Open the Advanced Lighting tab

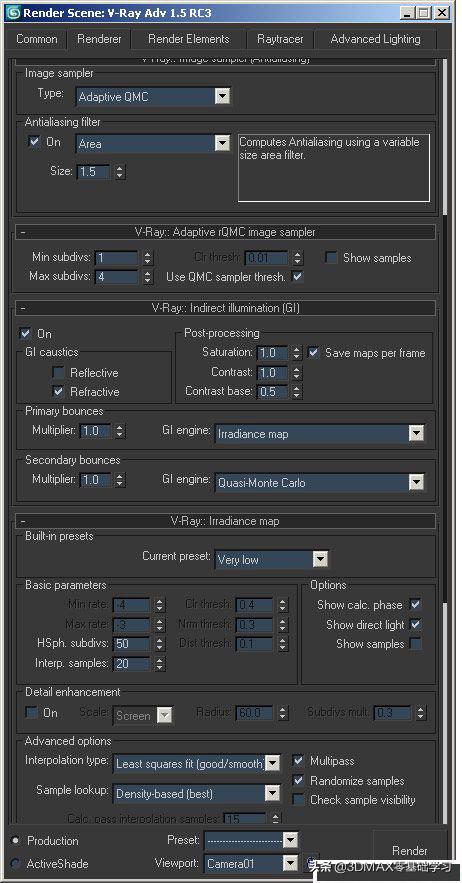(x=375, y=39)
